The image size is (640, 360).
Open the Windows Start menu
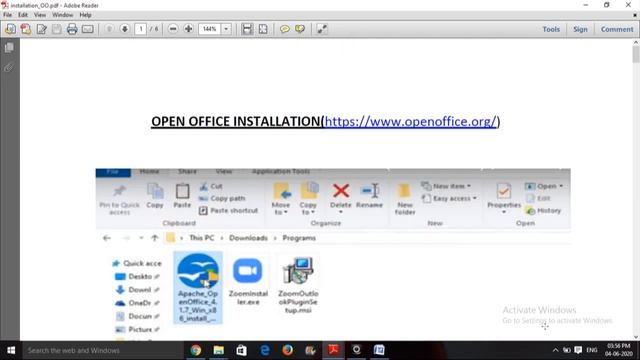pos(11,350)
